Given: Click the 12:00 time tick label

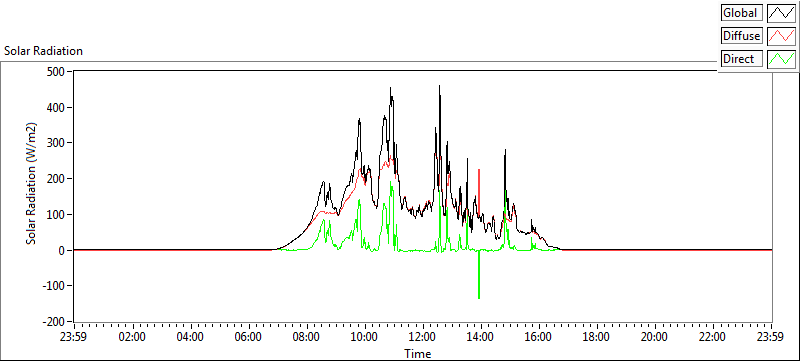Looking at the screenshot, I should 423,337.
